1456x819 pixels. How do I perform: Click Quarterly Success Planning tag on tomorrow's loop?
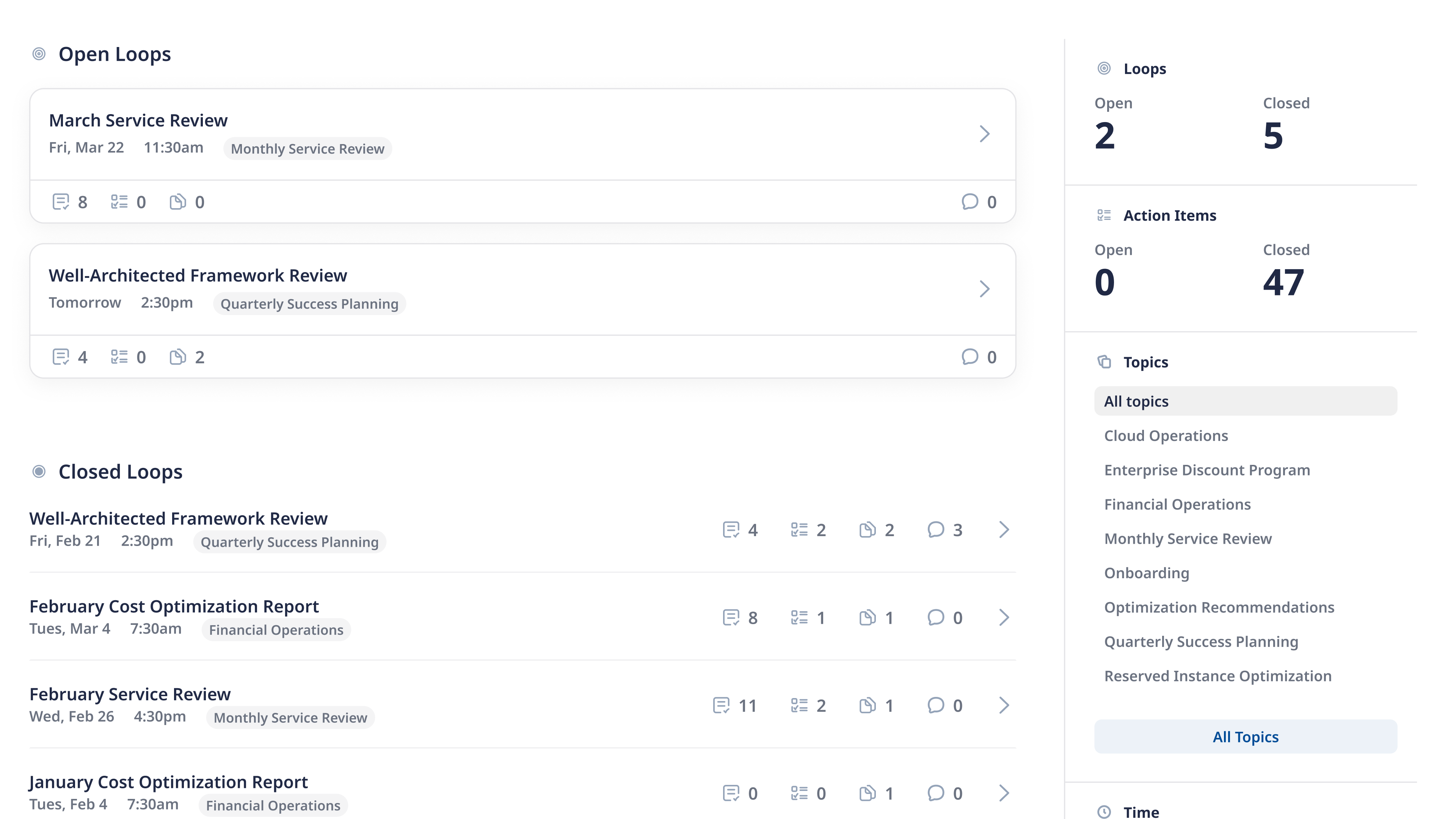309,304
